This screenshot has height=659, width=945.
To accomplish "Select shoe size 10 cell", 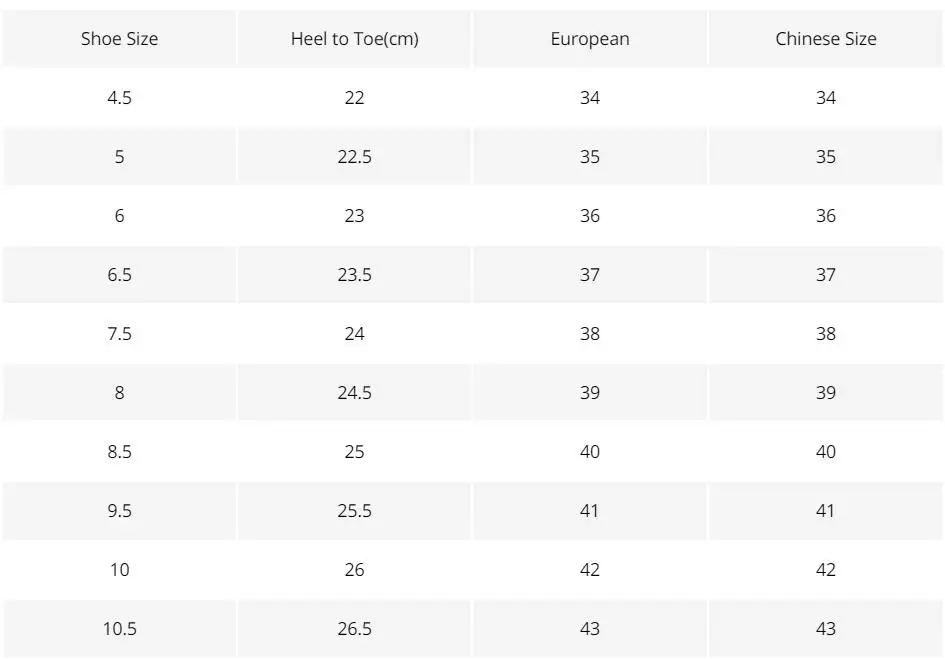I will 119,570.
